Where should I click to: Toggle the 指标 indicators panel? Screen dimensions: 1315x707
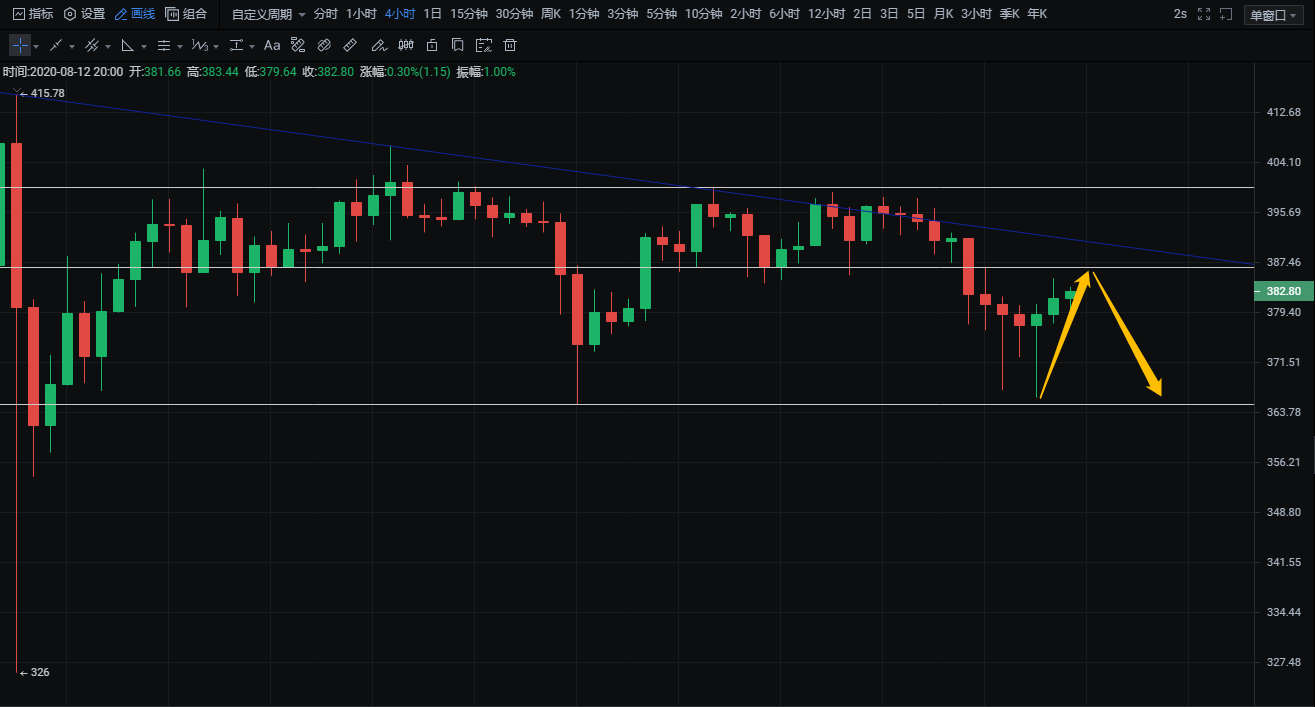[x=33, y=14]
